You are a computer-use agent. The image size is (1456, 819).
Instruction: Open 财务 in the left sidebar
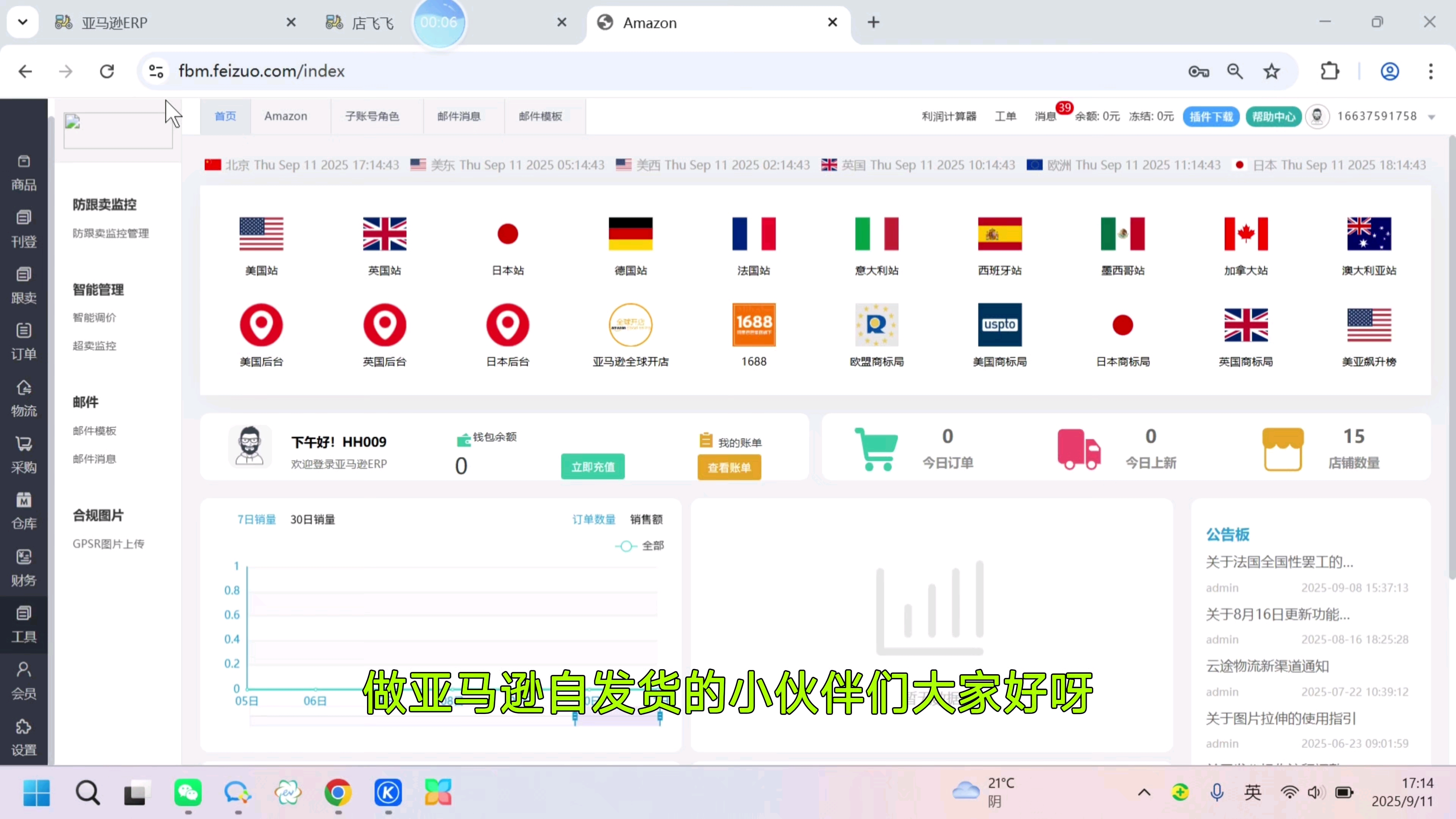point(24,569)
